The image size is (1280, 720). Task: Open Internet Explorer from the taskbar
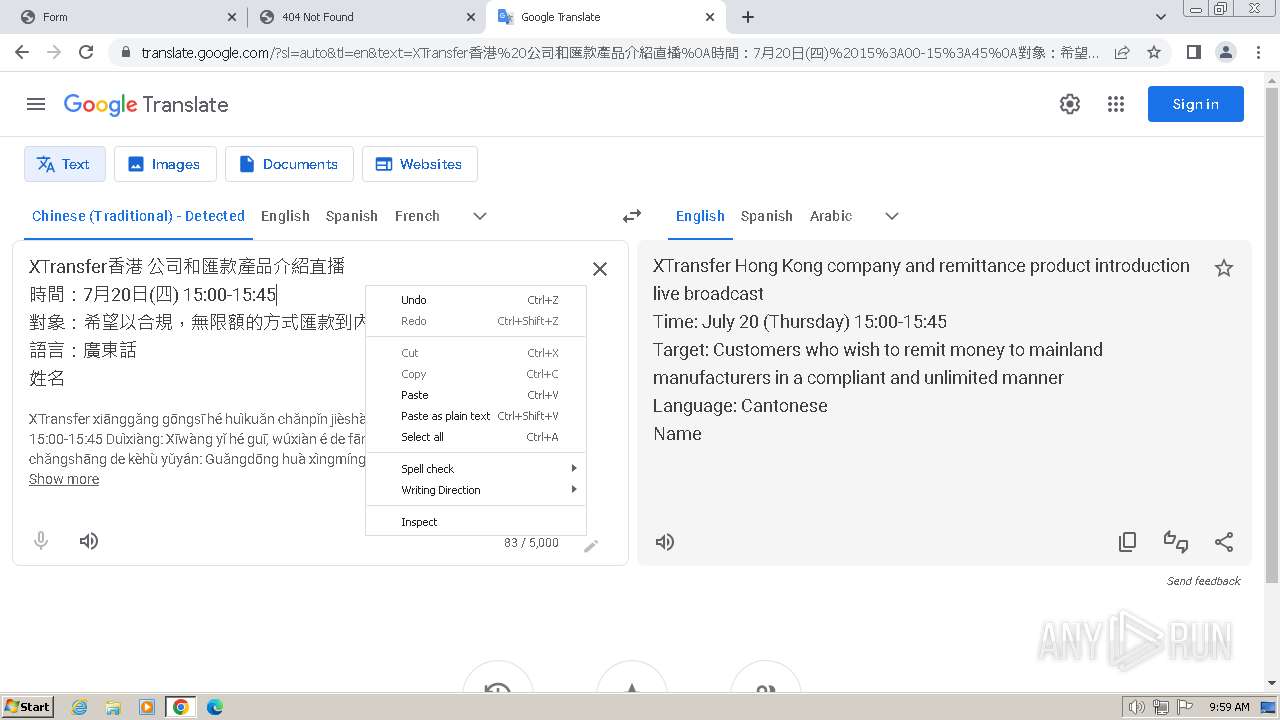tap(79, 707)
